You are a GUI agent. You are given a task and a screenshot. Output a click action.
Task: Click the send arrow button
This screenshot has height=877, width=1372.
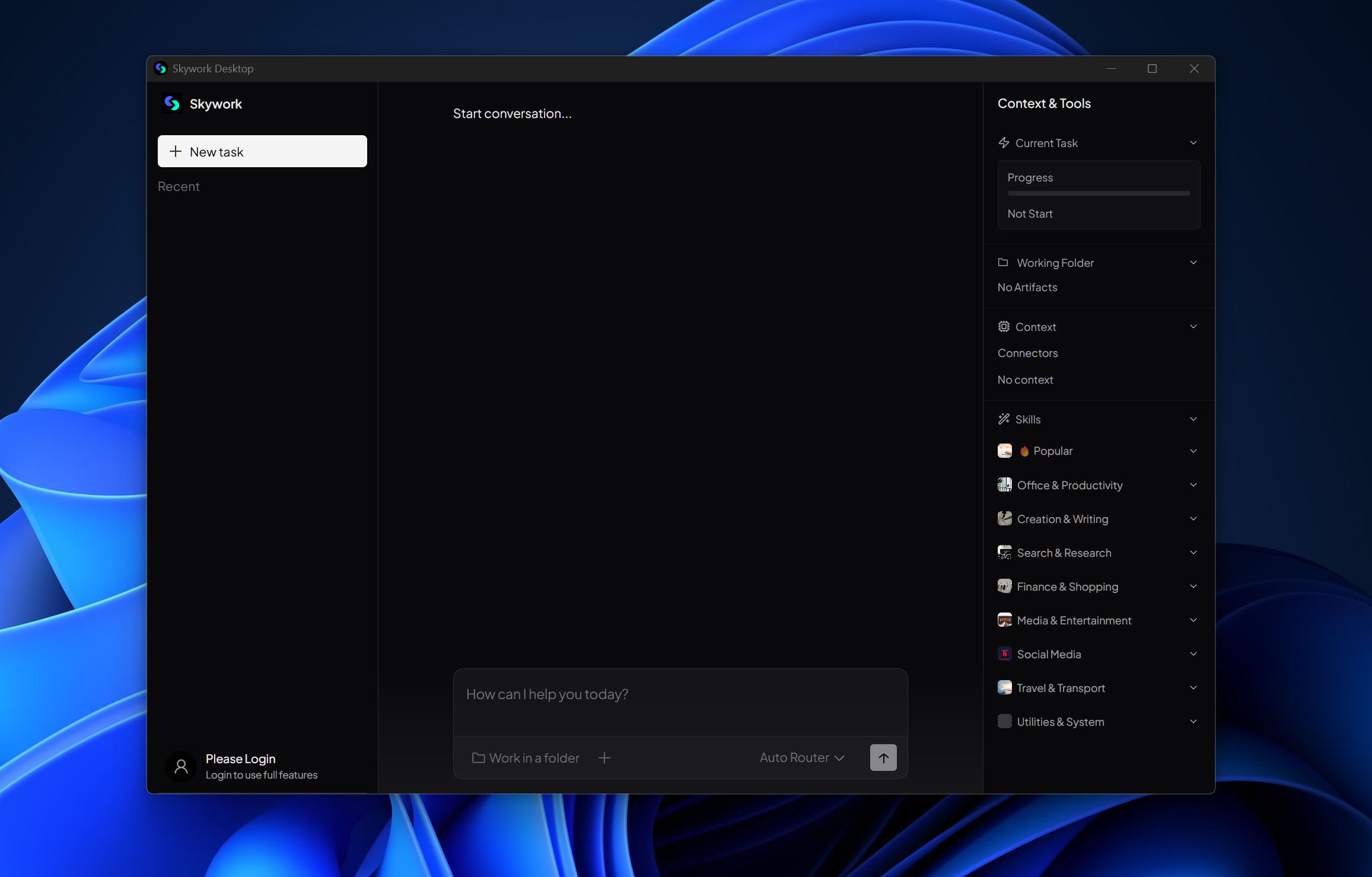pyautogui.click(x=883, y=757)
